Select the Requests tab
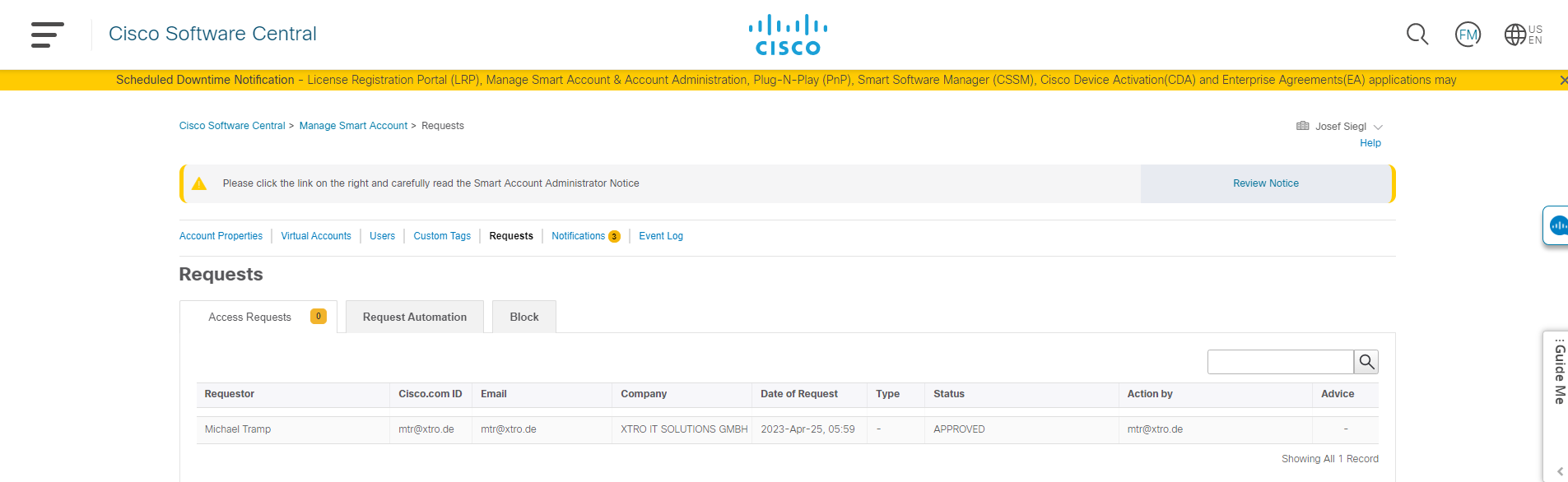 [x=511, y=236]
